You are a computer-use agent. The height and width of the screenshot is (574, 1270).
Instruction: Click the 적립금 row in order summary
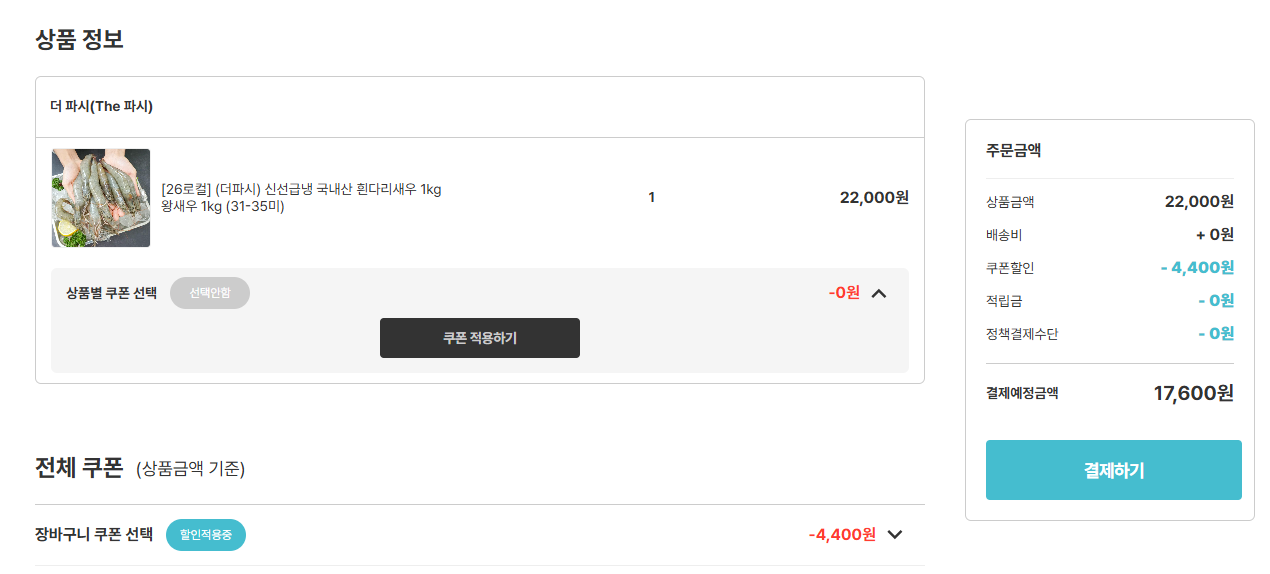(x=1110, y=301)
